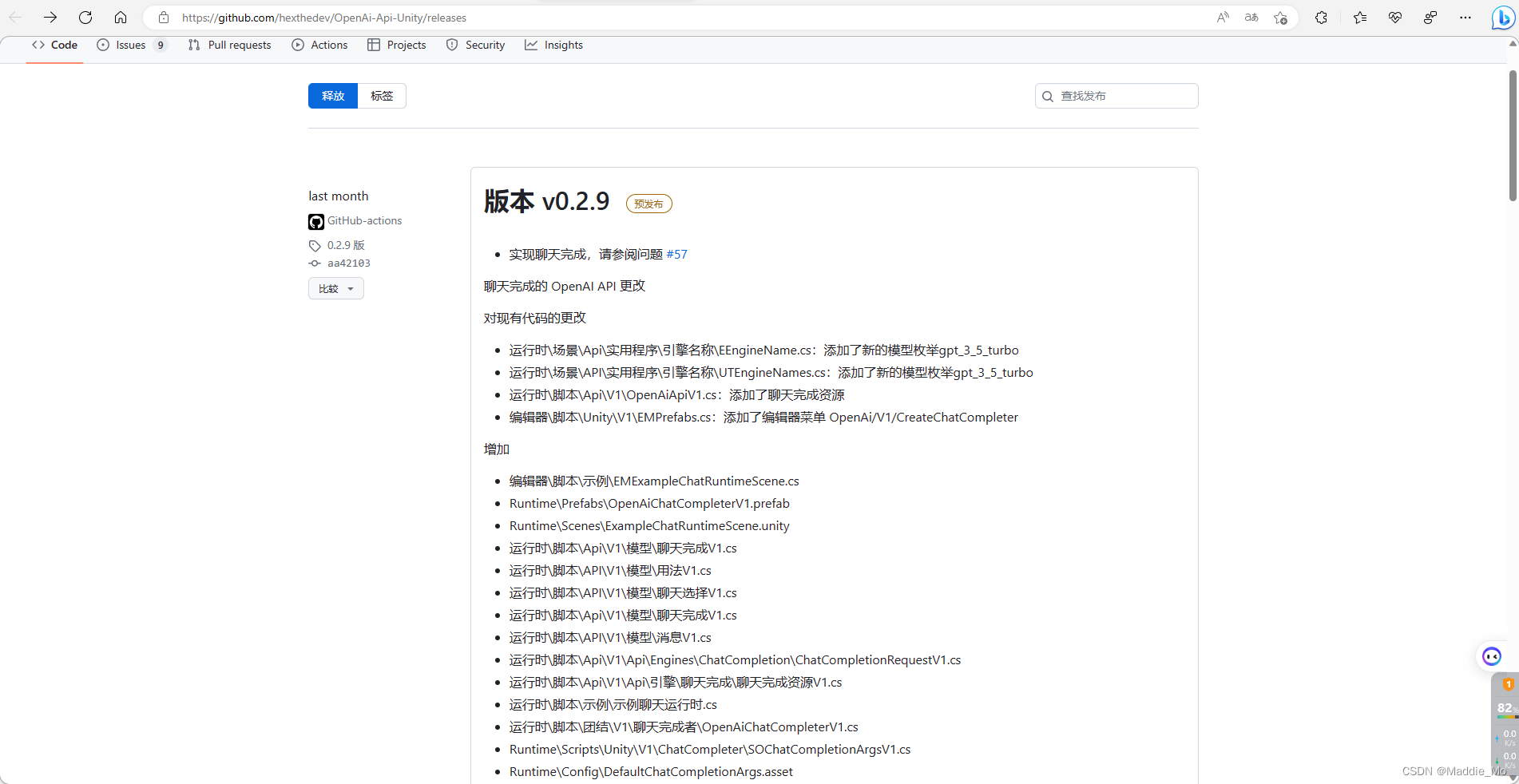Screen dimensions: 1519x784
Task: Click the floating assistant robot icon
Action: point(1491,656)
